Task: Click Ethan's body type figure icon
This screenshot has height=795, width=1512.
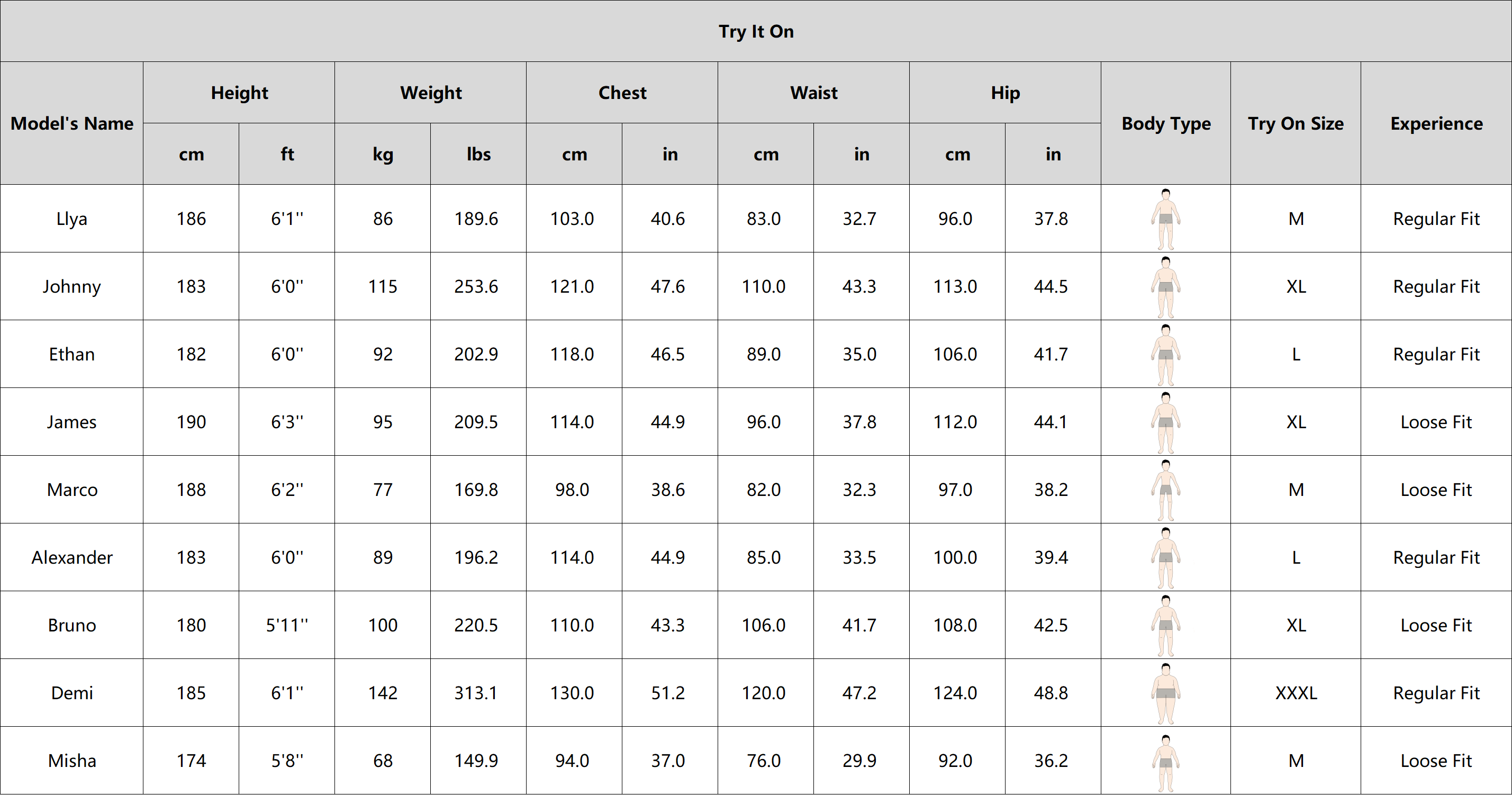Action: [1166, 354]
